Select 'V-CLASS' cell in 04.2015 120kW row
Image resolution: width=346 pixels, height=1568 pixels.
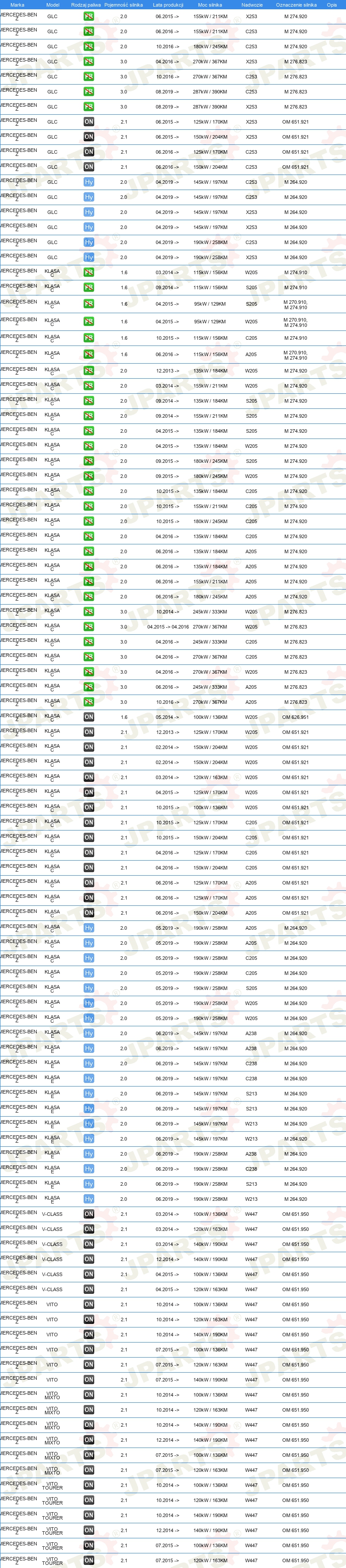point(52,1290)
